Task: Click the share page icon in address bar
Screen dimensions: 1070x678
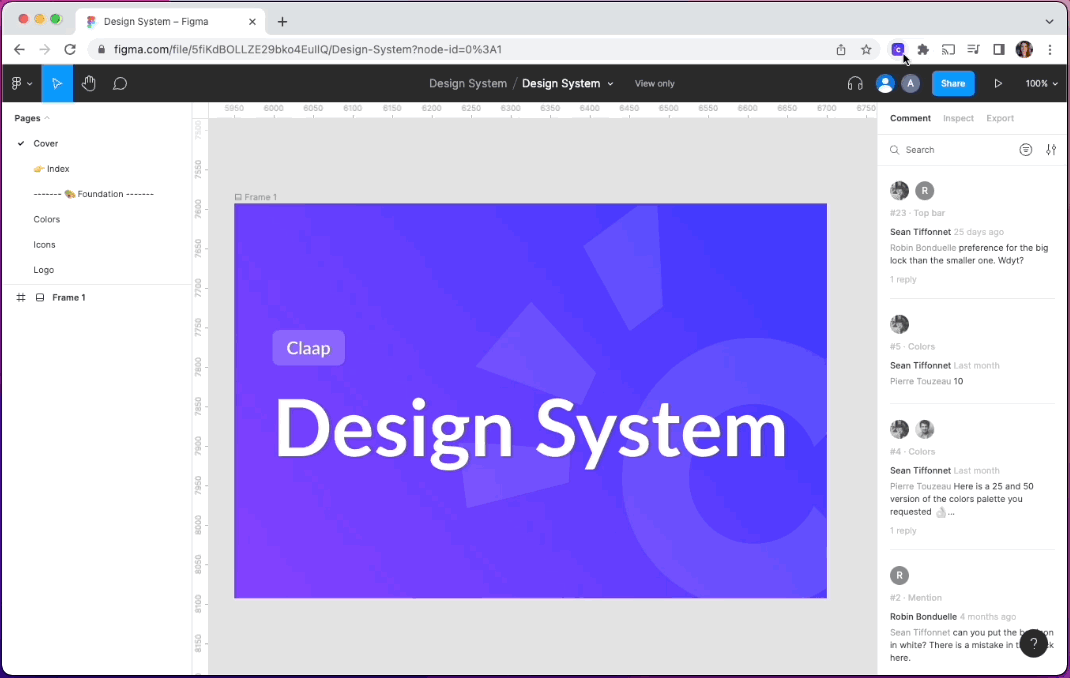Action: tap(841, 49)
